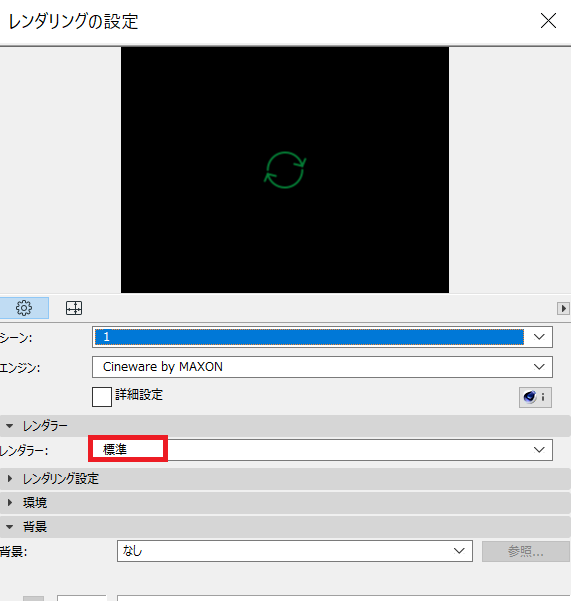Open the 背景 なし dropdown
The height and width of the screenshot is (601, 571).
click(295, 551)
